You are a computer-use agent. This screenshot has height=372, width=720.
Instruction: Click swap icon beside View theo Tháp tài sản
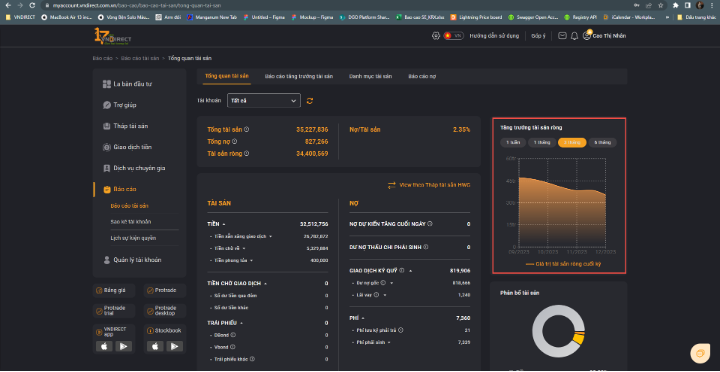[392, 185]
